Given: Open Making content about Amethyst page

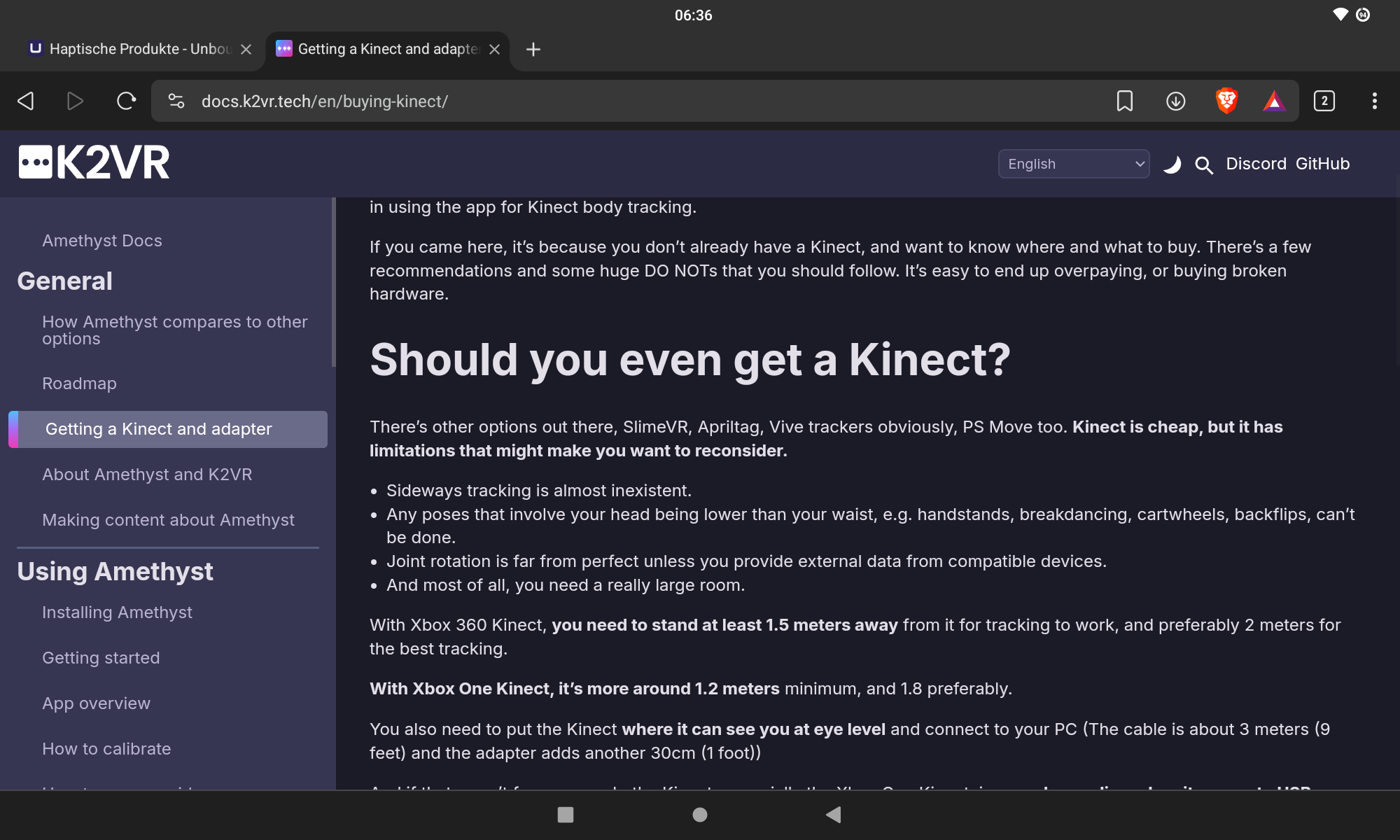Looking at the screenshot, I should 168,520.
